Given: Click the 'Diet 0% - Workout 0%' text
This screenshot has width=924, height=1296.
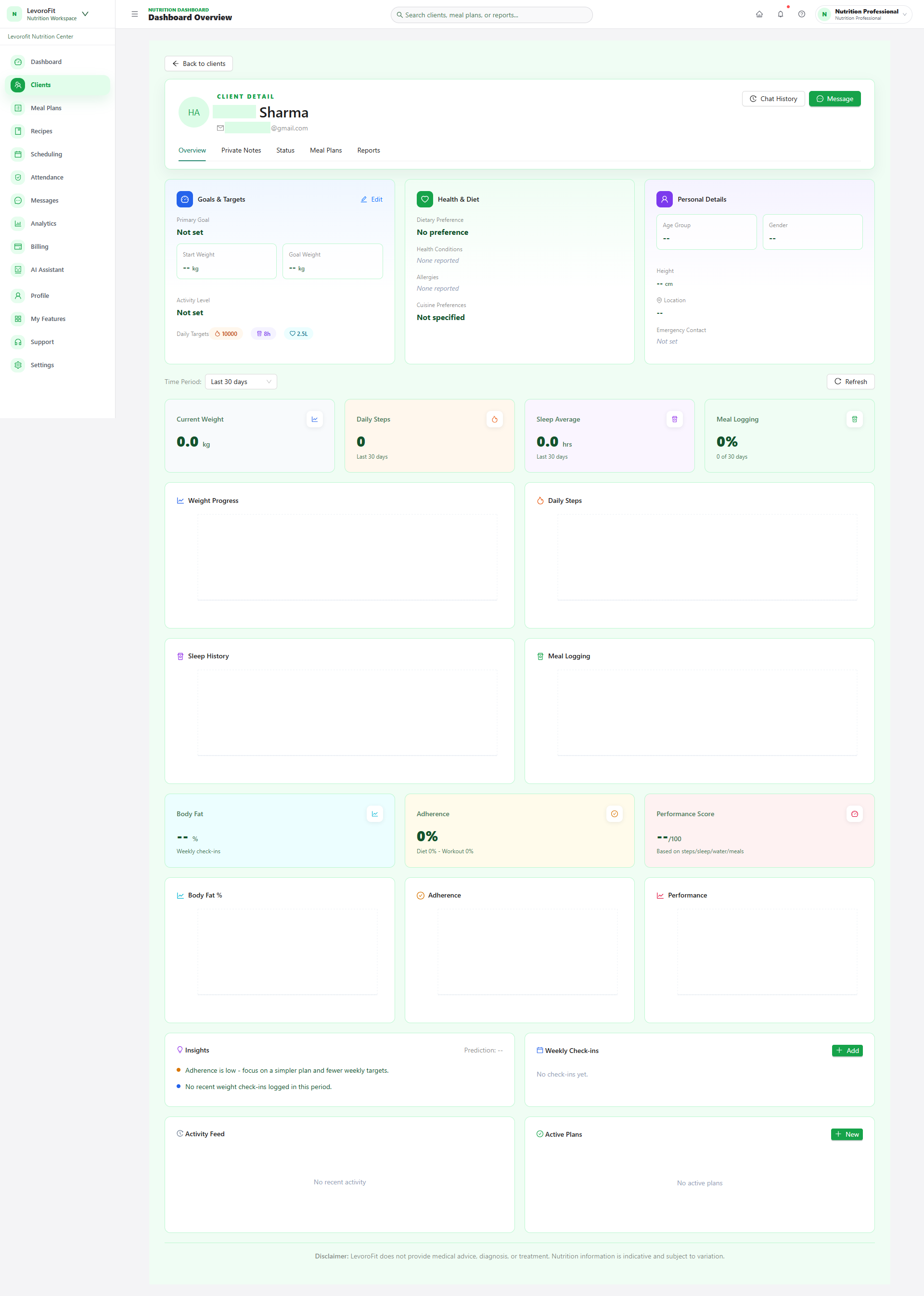Looking at the screenshot, I should (x=445, y=852).
